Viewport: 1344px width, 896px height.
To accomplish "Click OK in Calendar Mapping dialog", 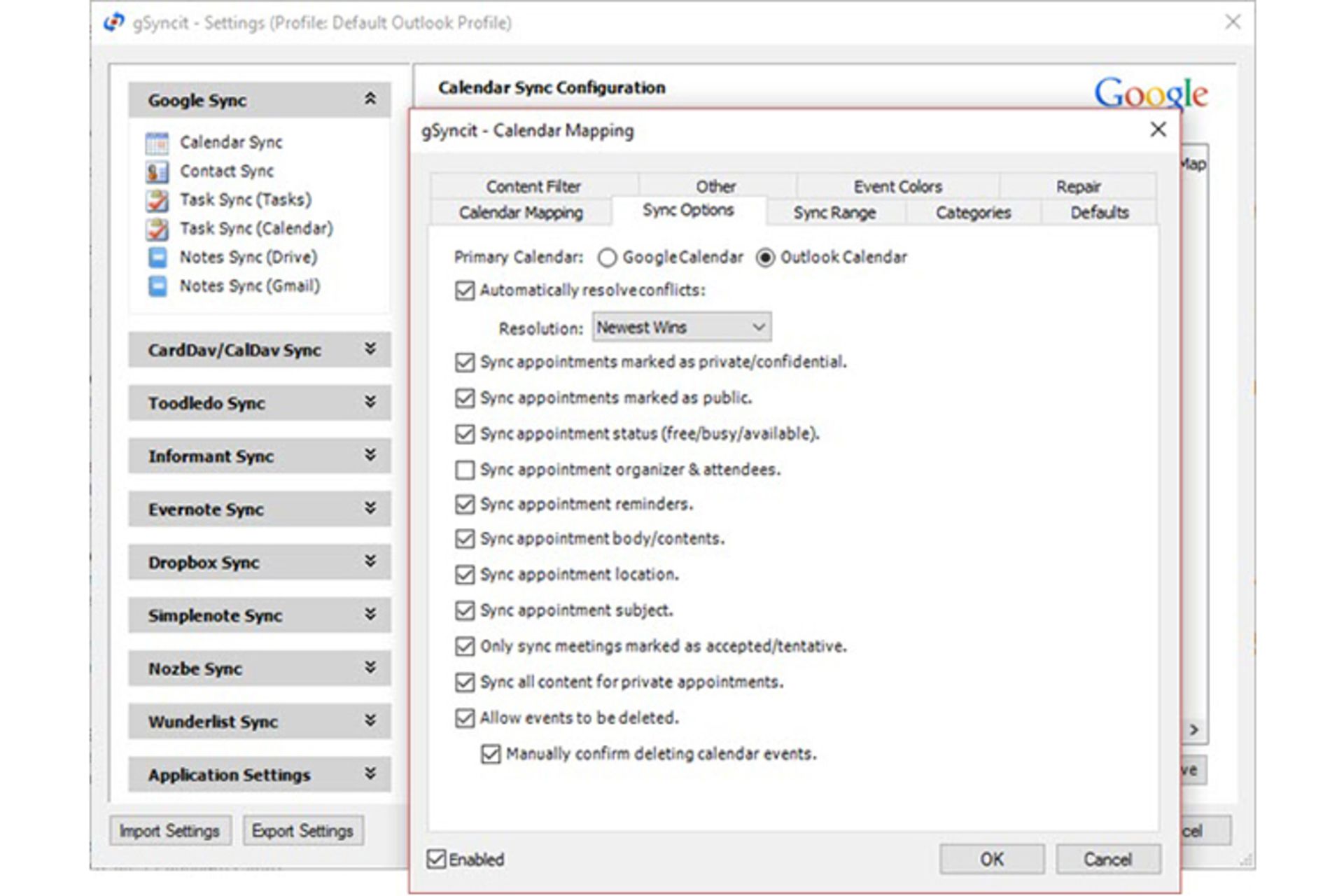I will [x=991, y=859].
